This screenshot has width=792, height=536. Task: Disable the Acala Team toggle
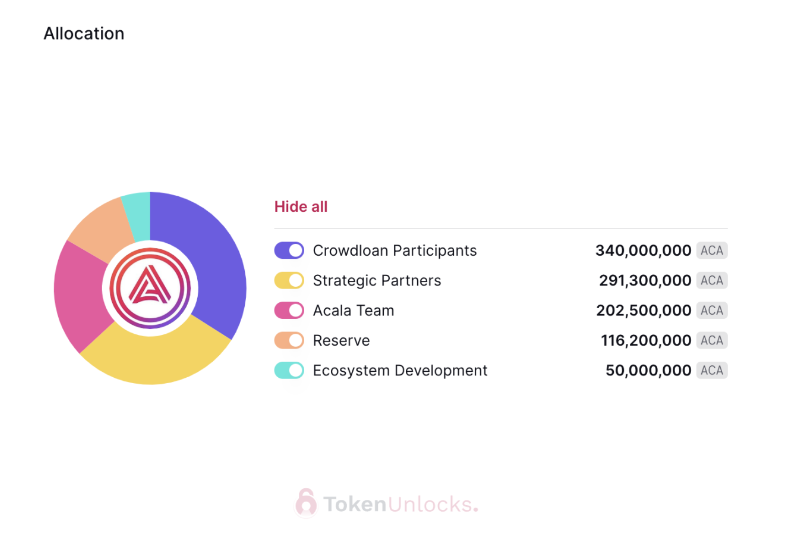[289, 310]
